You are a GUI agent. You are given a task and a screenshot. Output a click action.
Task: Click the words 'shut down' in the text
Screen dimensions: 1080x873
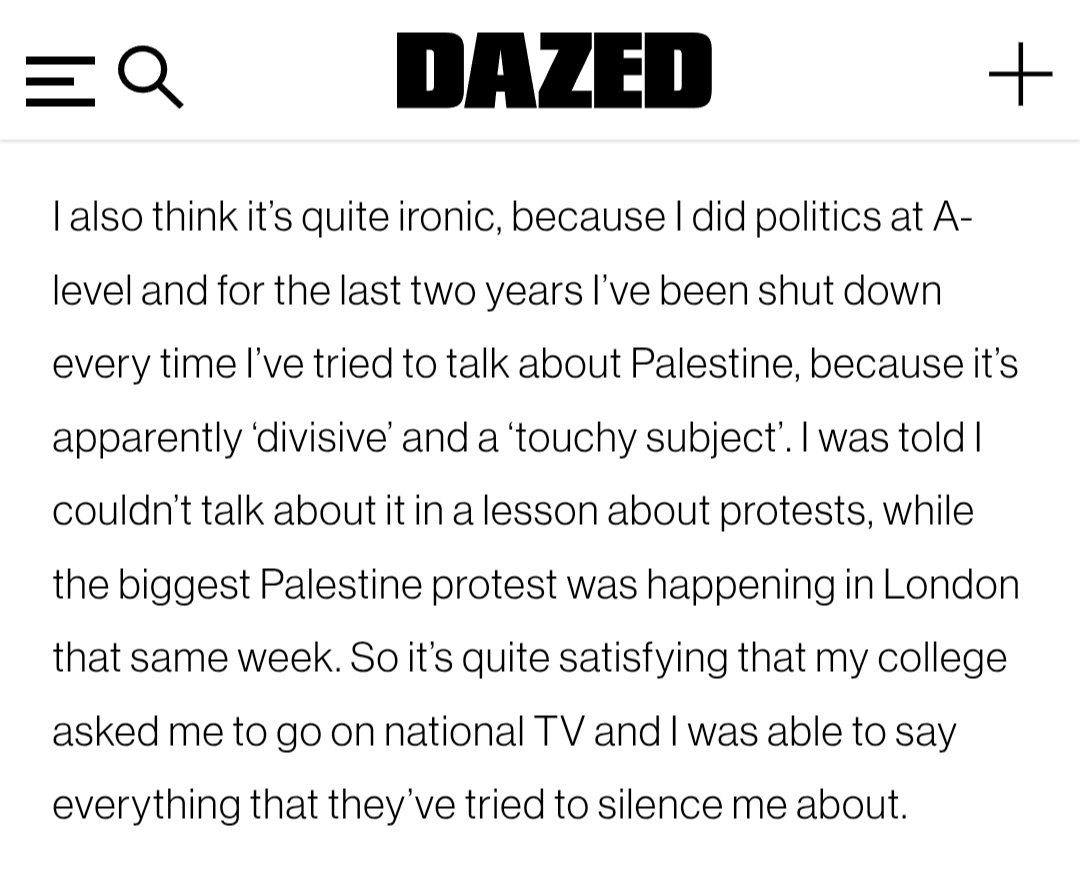click(x=849, y=291)
